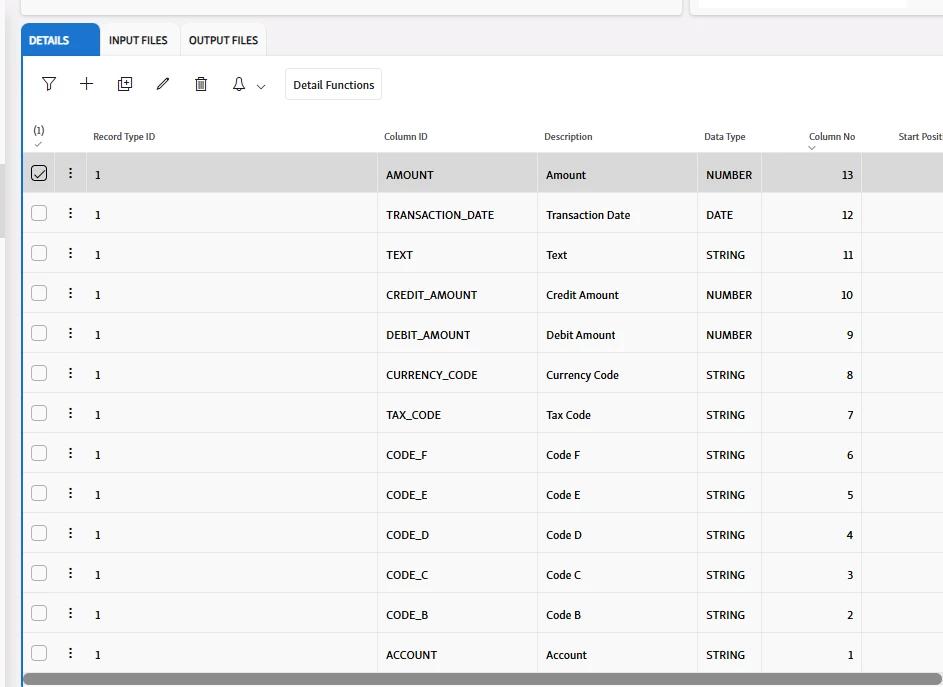The image size is (943, 687).
Task: Uncheck the AMOUNT row checkbox
Action: click(39, 173)
